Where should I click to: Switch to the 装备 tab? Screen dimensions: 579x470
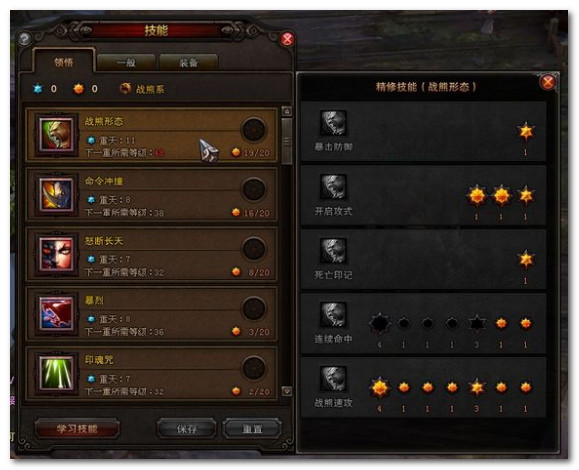click(189, 62)
